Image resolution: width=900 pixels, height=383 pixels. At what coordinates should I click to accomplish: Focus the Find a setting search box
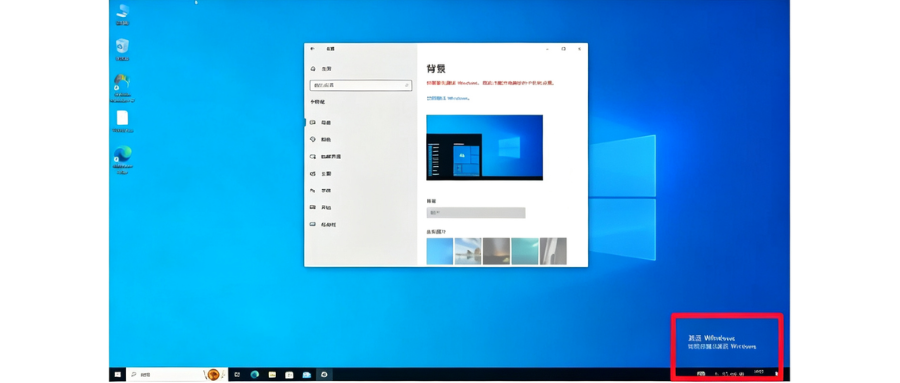tap(360, 85)
